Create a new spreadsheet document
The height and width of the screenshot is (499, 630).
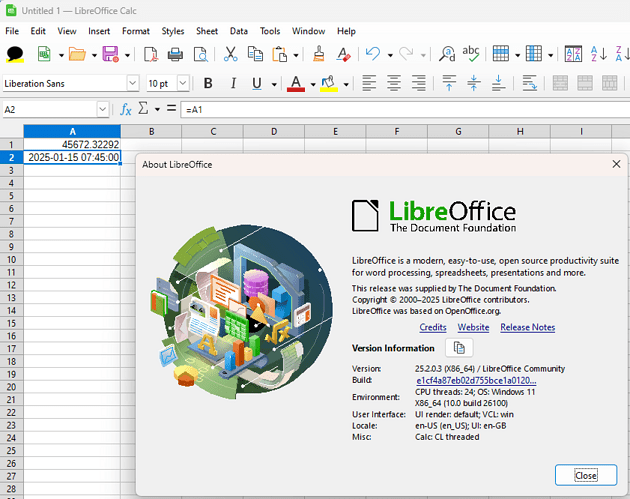pyautogui.click(x=44, y=54)
